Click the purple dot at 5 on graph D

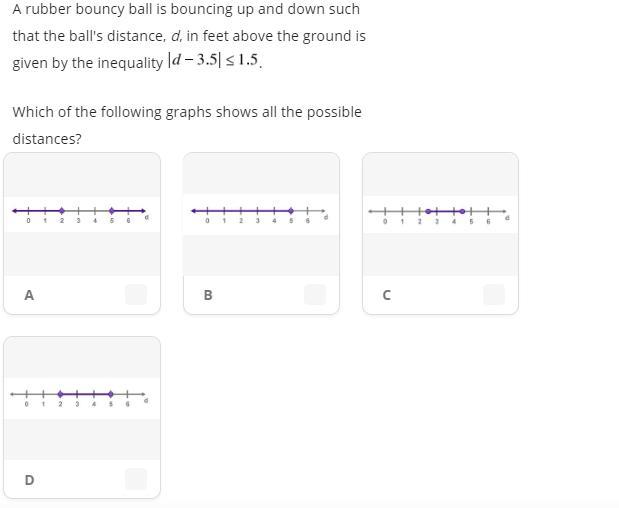(x=111, y=394)
